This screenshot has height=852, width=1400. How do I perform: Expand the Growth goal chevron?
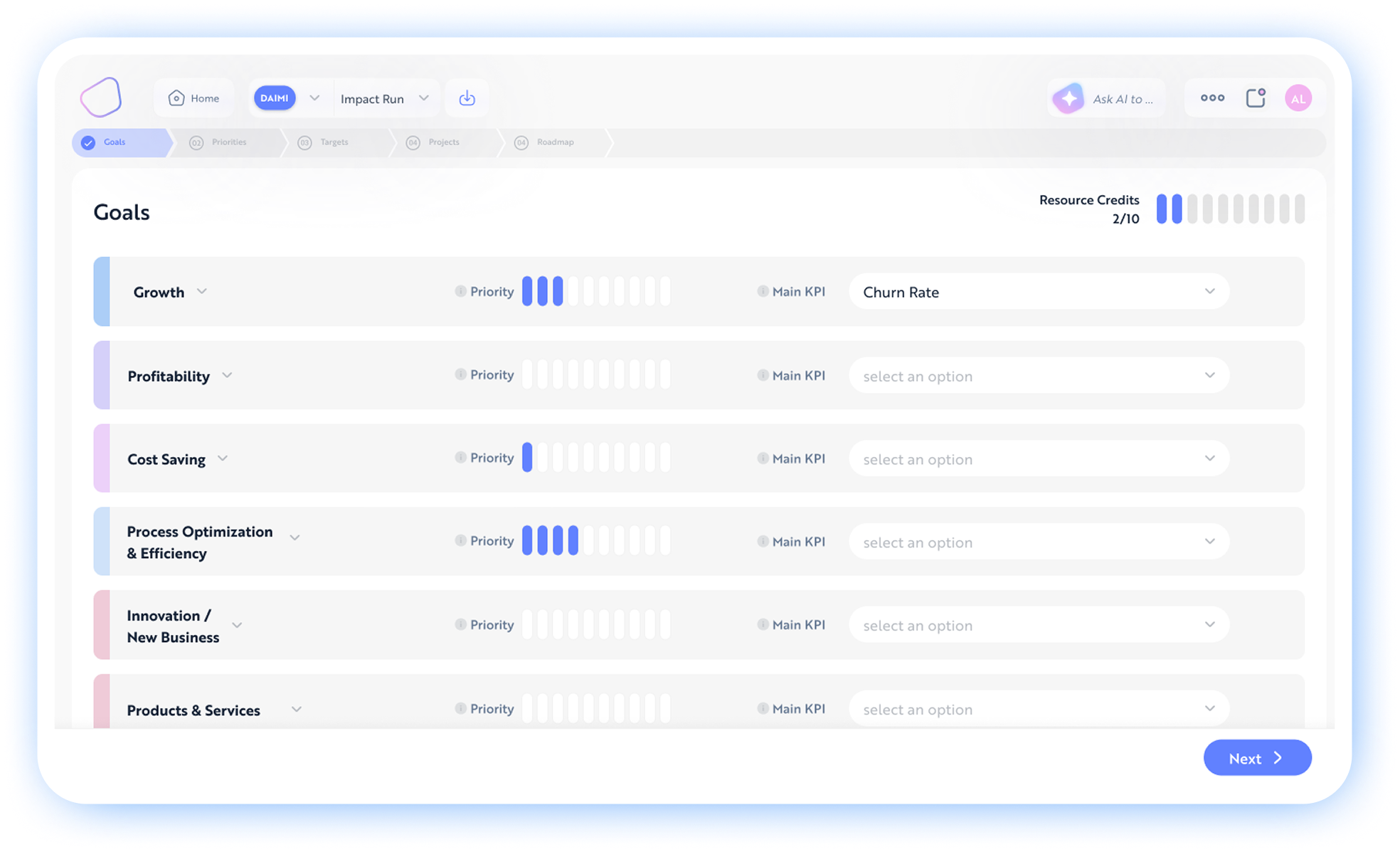coord(202,291)
